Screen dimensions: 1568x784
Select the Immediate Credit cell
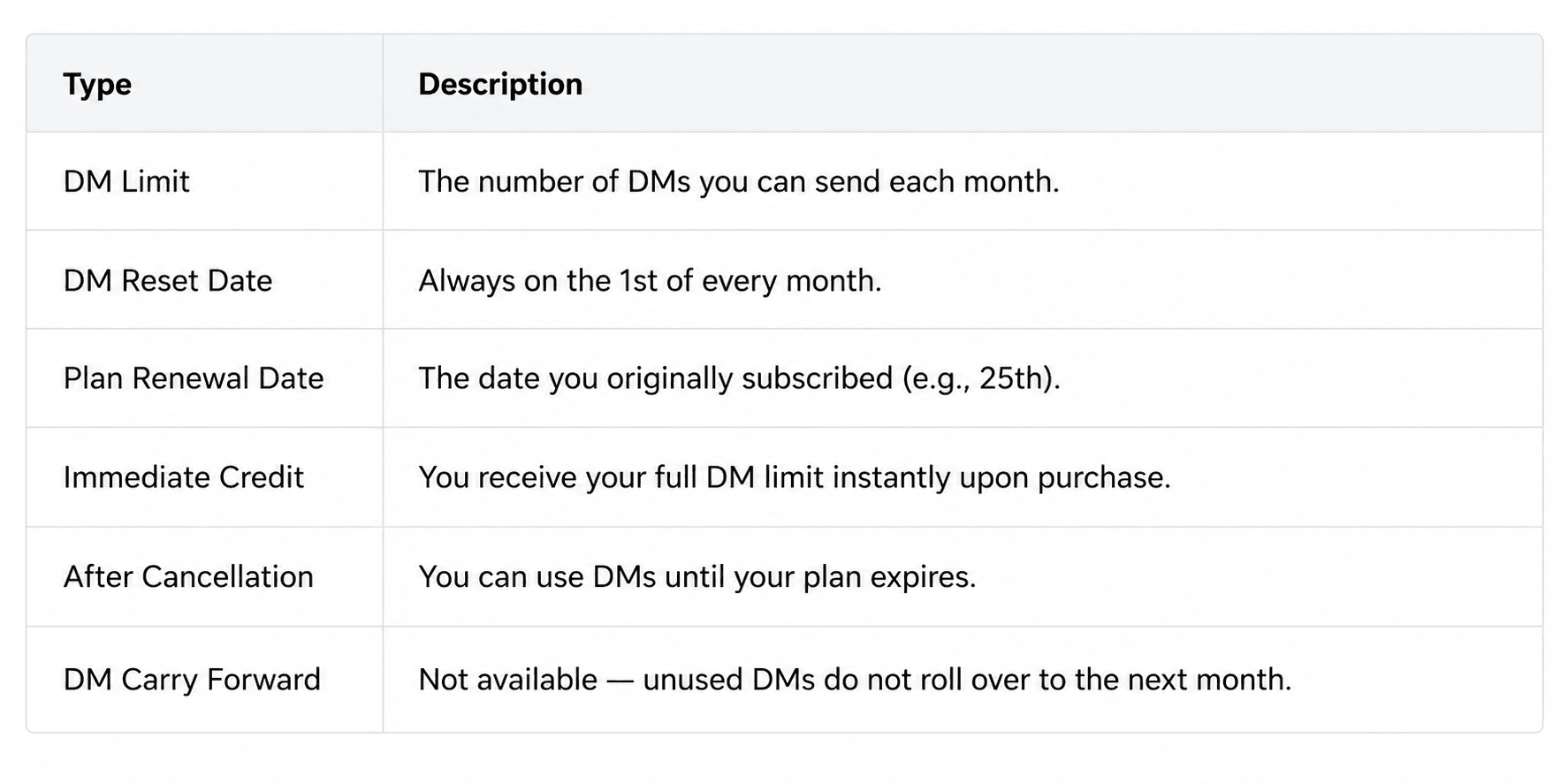(183, 477)
